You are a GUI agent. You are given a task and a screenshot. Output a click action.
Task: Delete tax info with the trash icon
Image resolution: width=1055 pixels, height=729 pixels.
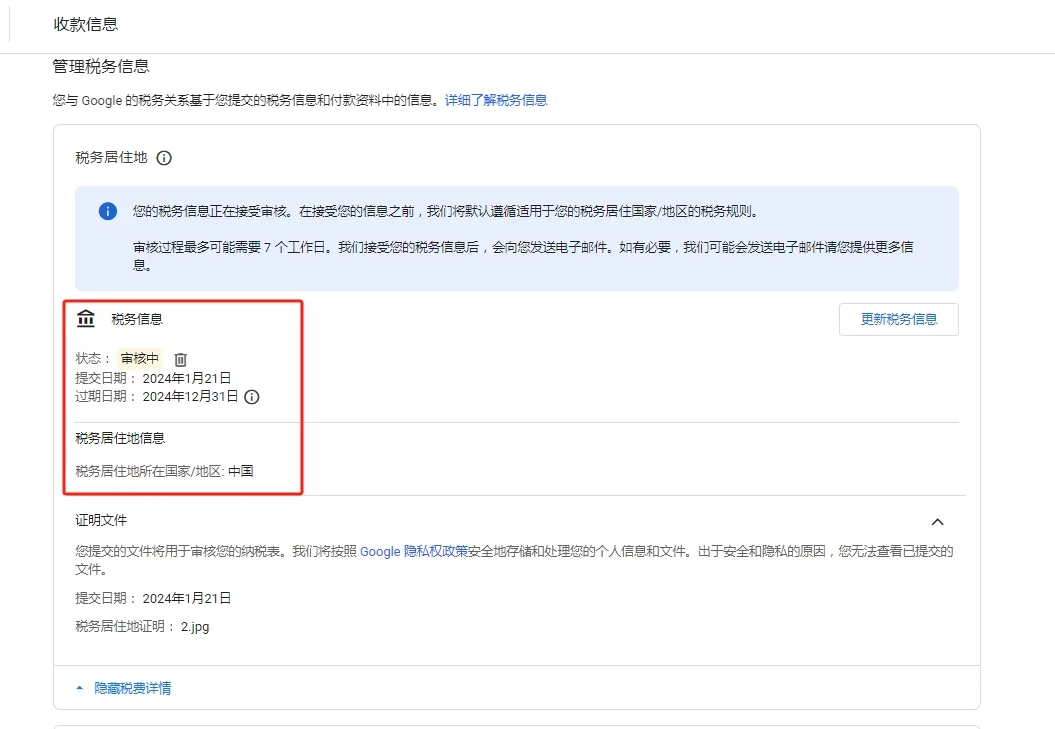[180, 359]
